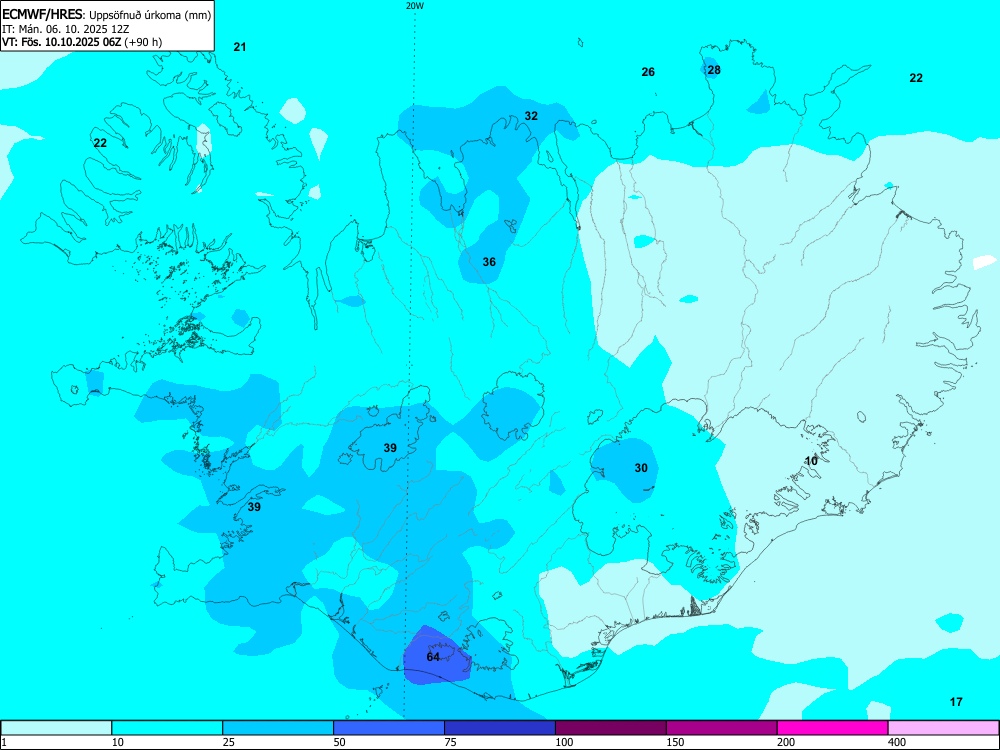Click the legend tick label 400

pyautogui.click(x=897, y=742)
